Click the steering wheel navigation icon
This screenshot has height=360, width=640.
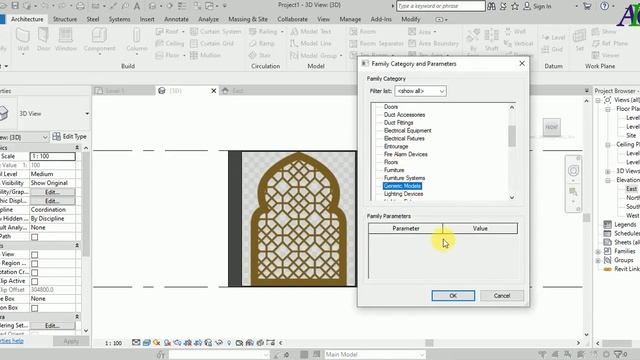[573, 171]
